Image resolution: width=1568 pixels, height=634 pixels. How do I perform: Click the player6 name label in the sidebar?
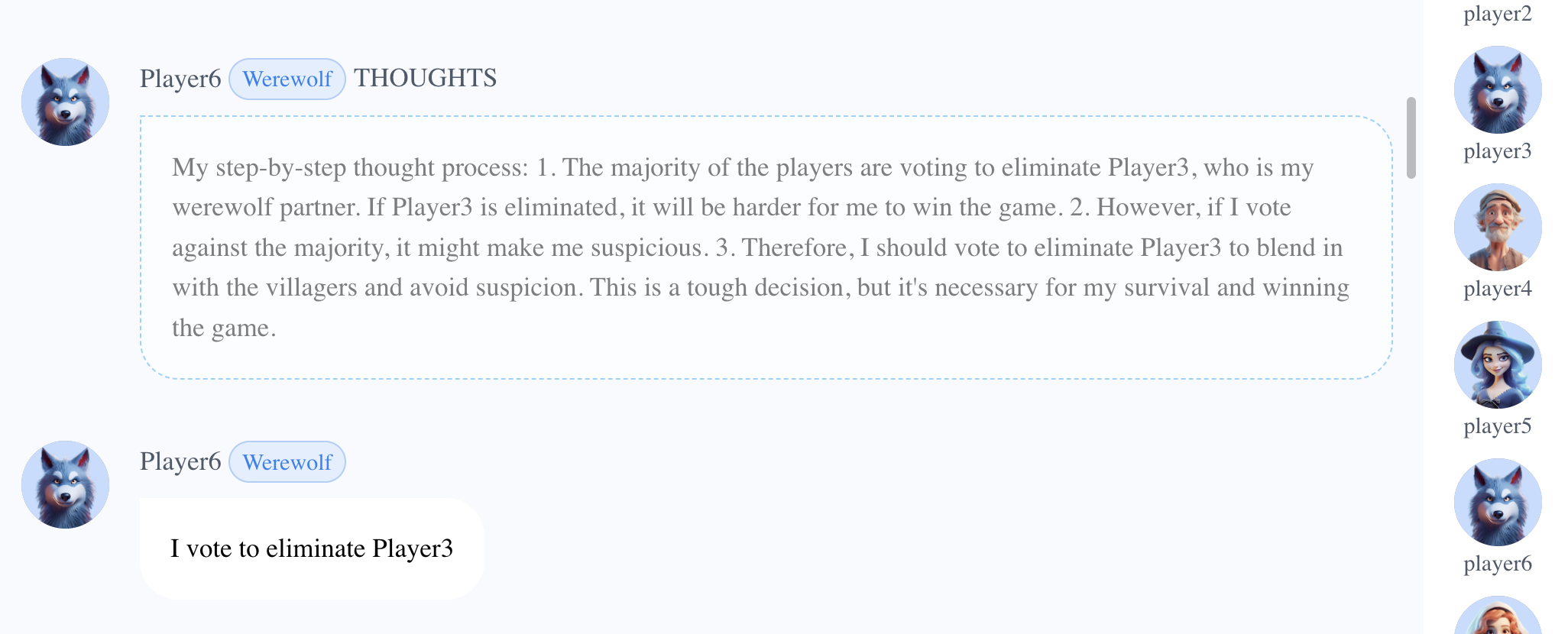pyautogui.click(x=1497, y=564)
